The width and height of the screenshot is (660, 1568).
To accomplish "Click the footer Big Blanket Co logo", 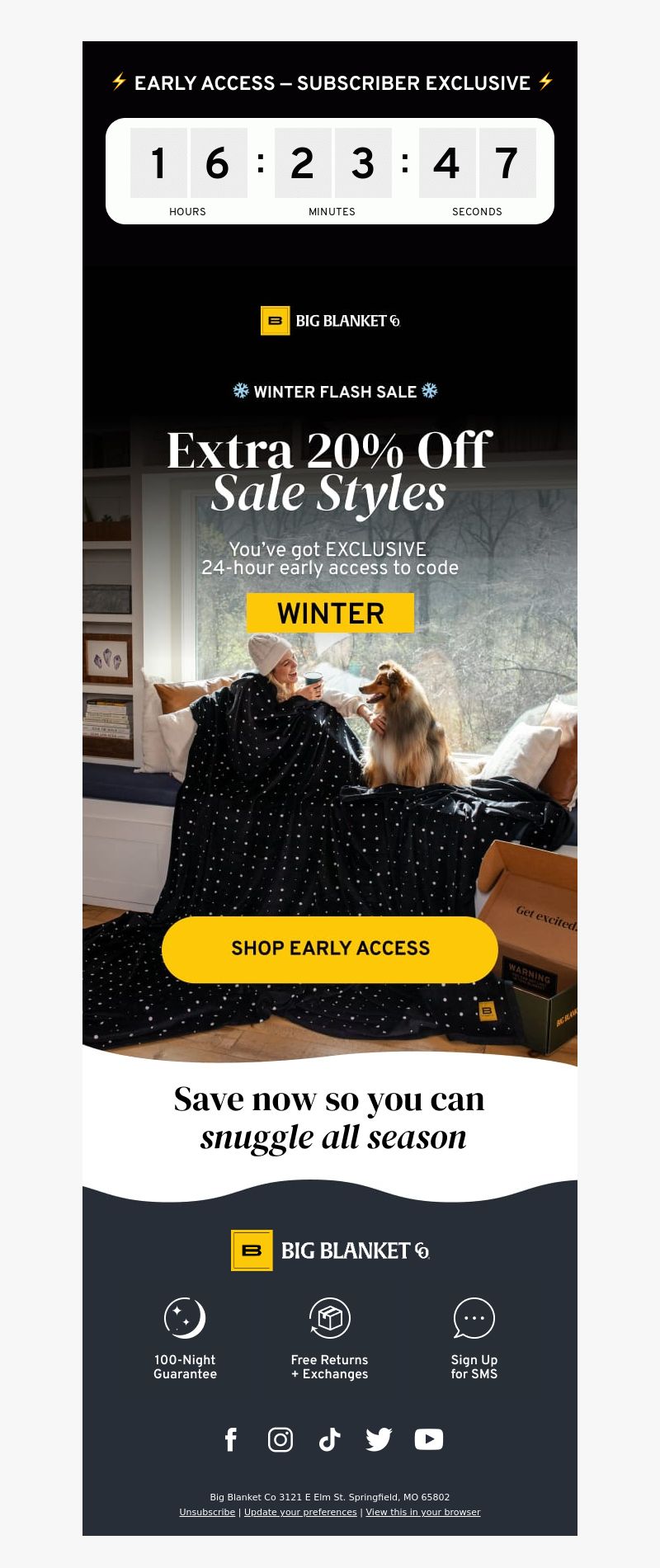I will (x=330, y=1250).
